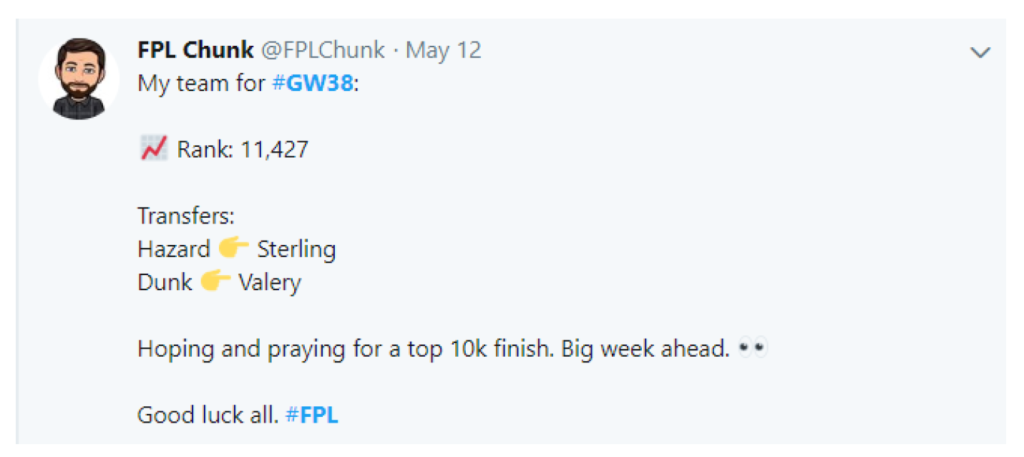Click the FPL Chunk display name
The height and width of the screenshot is (457, 1024).
pos(196,50)
